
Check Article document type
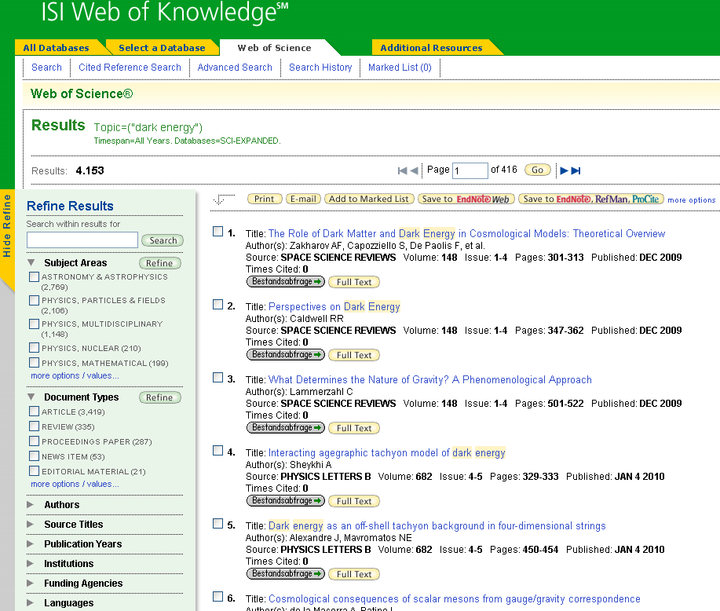pos(34,411)
